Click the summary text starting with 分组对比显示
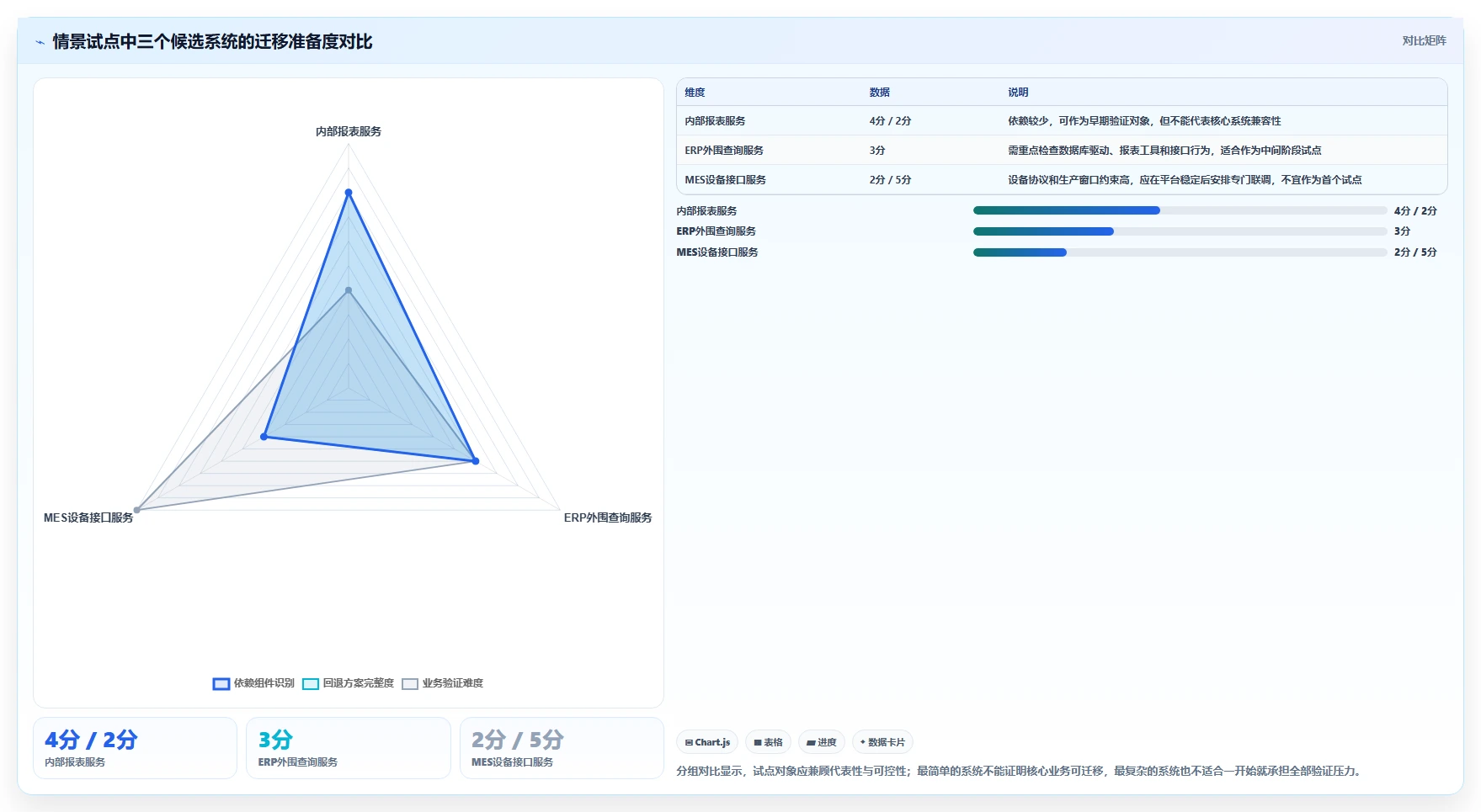Screen dimensions: 1481x812 1020,771
